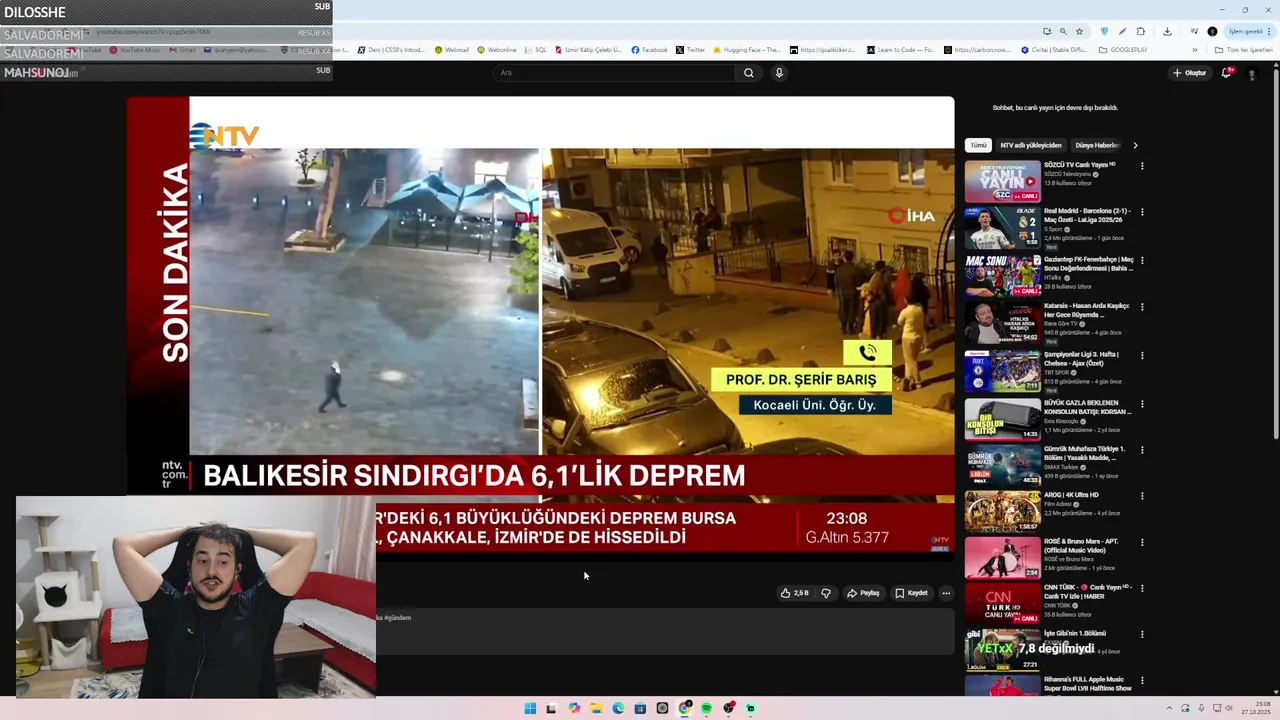Open SÖZCÜ TV Canlı Yayını thumbnail
Viewport: 1280px width, 720px height.
pos(1002,182)
